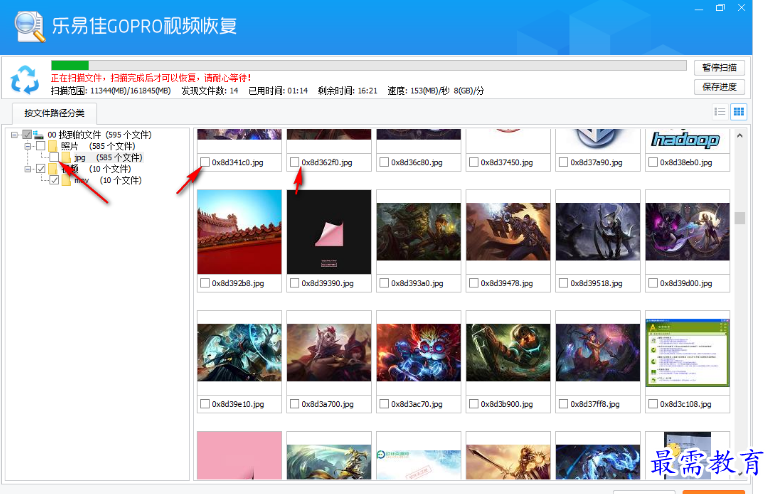Screen dimensions: 772x494
Task: Check the 0x8d341c0.jpg checkbox
Action: [205, 162]
